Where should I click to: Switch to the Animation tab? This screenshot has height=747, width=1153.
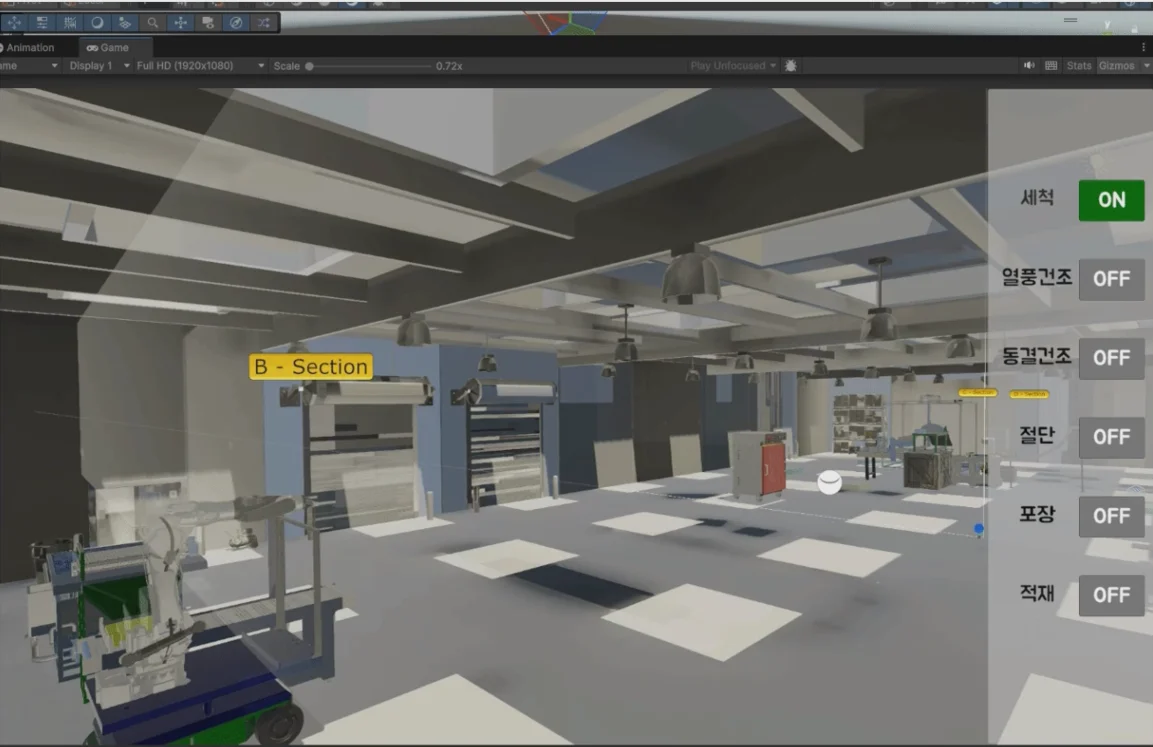click(29, 47)
